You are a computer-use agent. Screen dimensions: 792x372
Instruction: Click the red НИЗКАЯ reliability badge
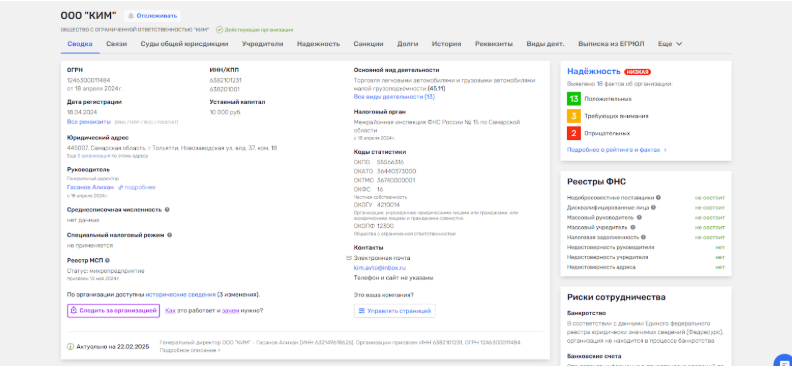tap(637, 72)
